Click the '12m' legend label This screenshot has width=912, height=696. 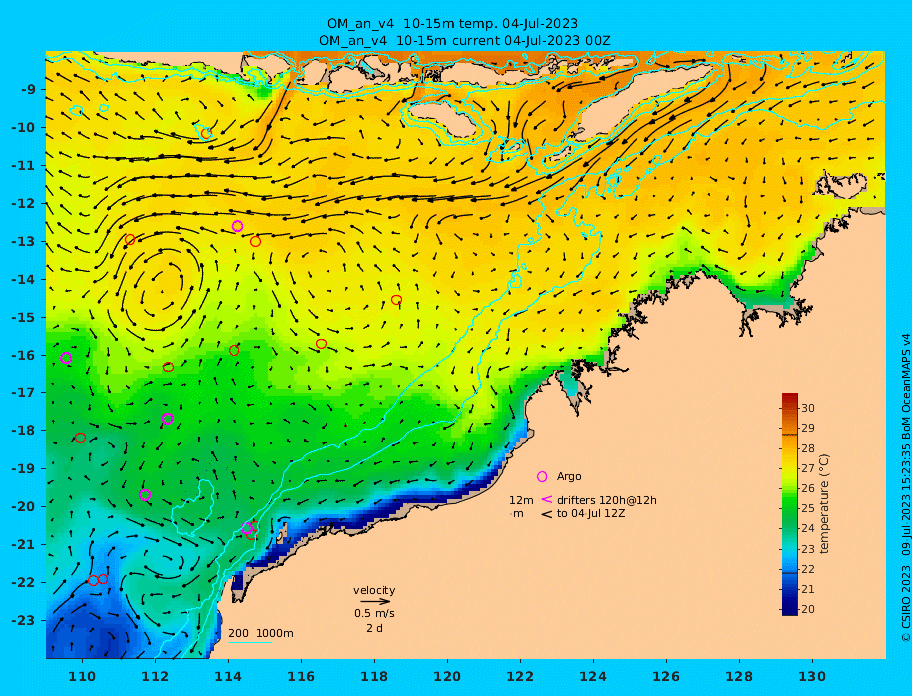click(521, 500)
